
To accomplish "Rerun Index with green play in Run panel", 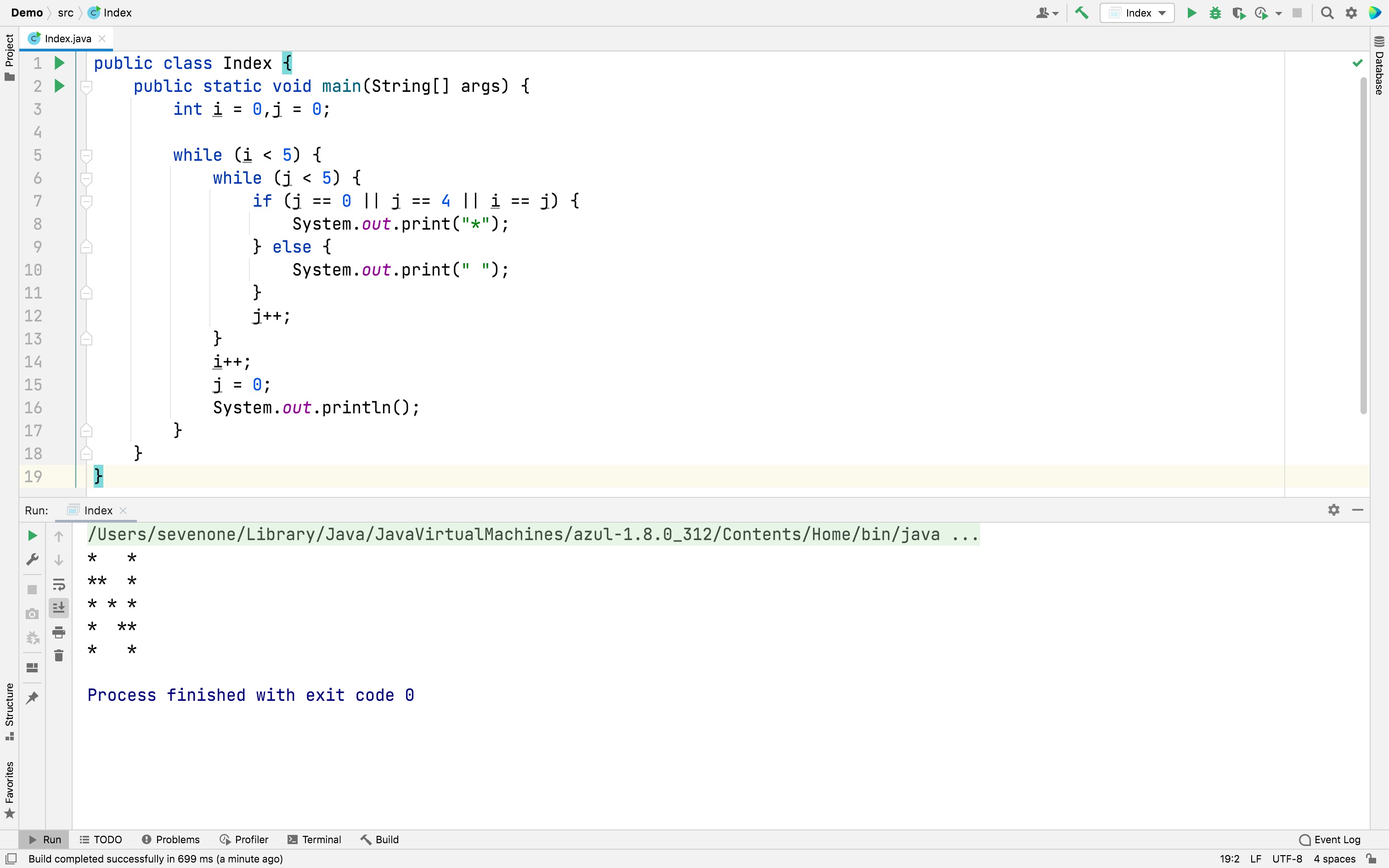I will (x=32, y=535).
